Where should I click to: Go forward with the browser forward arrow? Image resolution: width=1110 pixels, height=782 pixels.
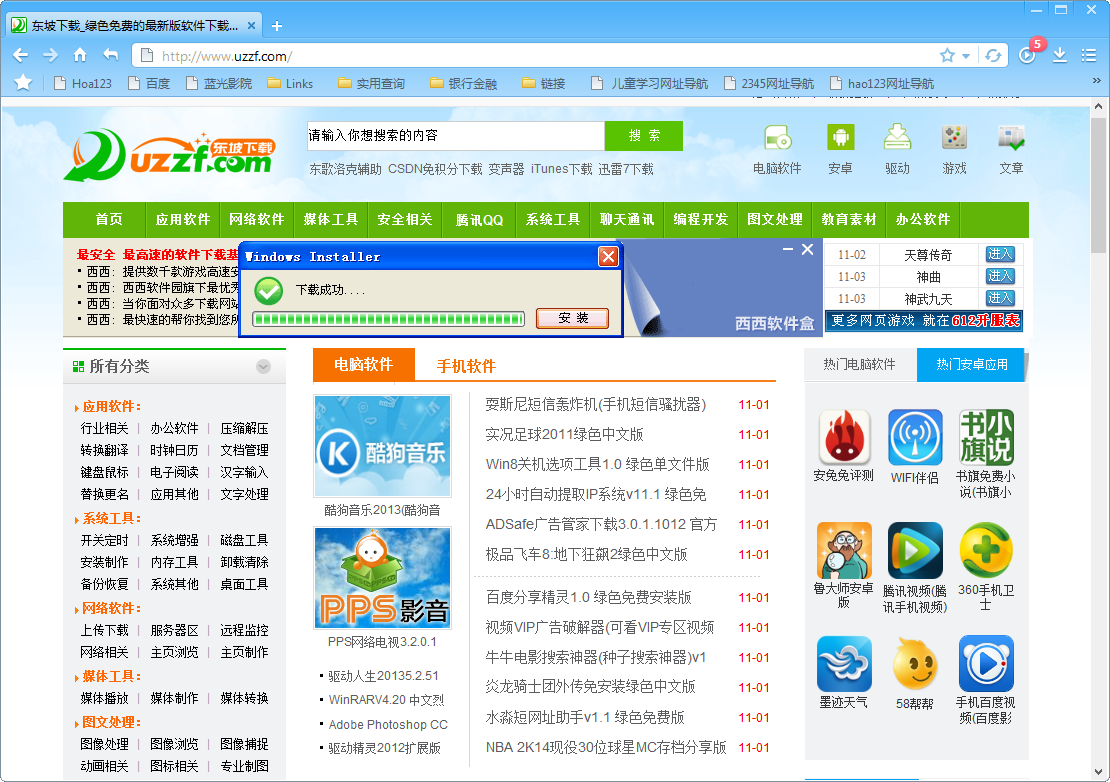[50, 55]
